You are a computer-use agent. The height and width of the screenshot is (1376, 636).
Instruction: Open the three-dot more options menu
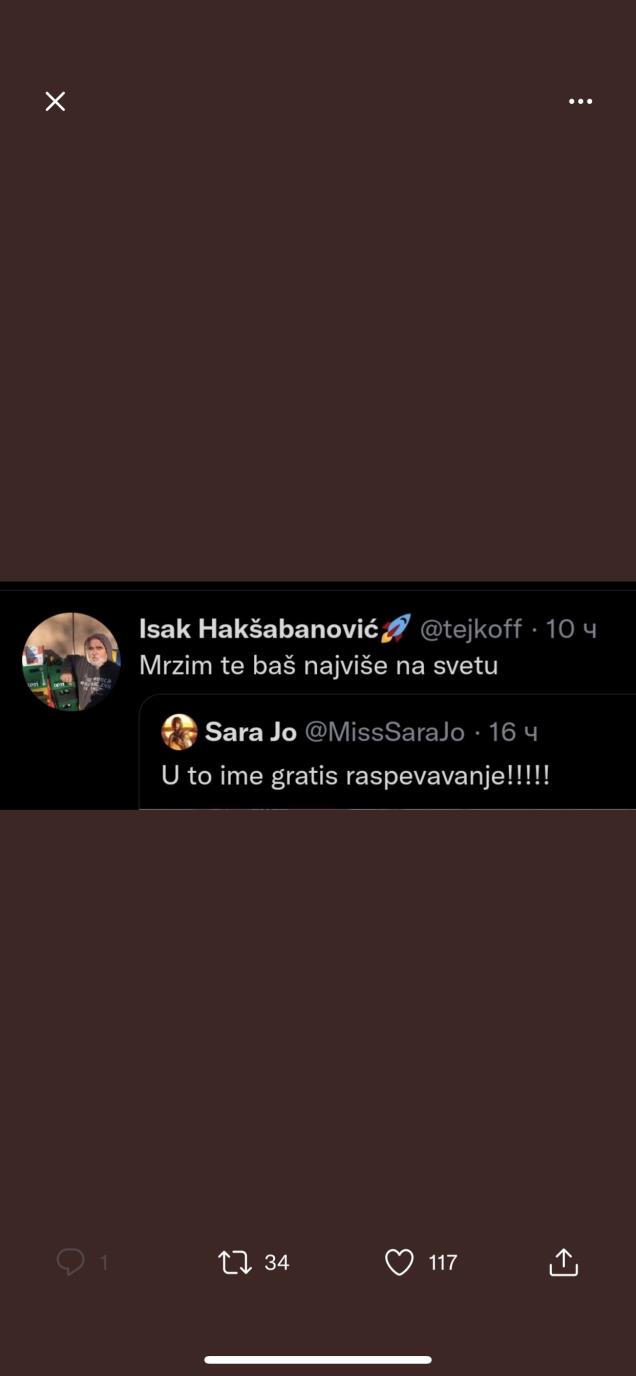tap(580, 101)
